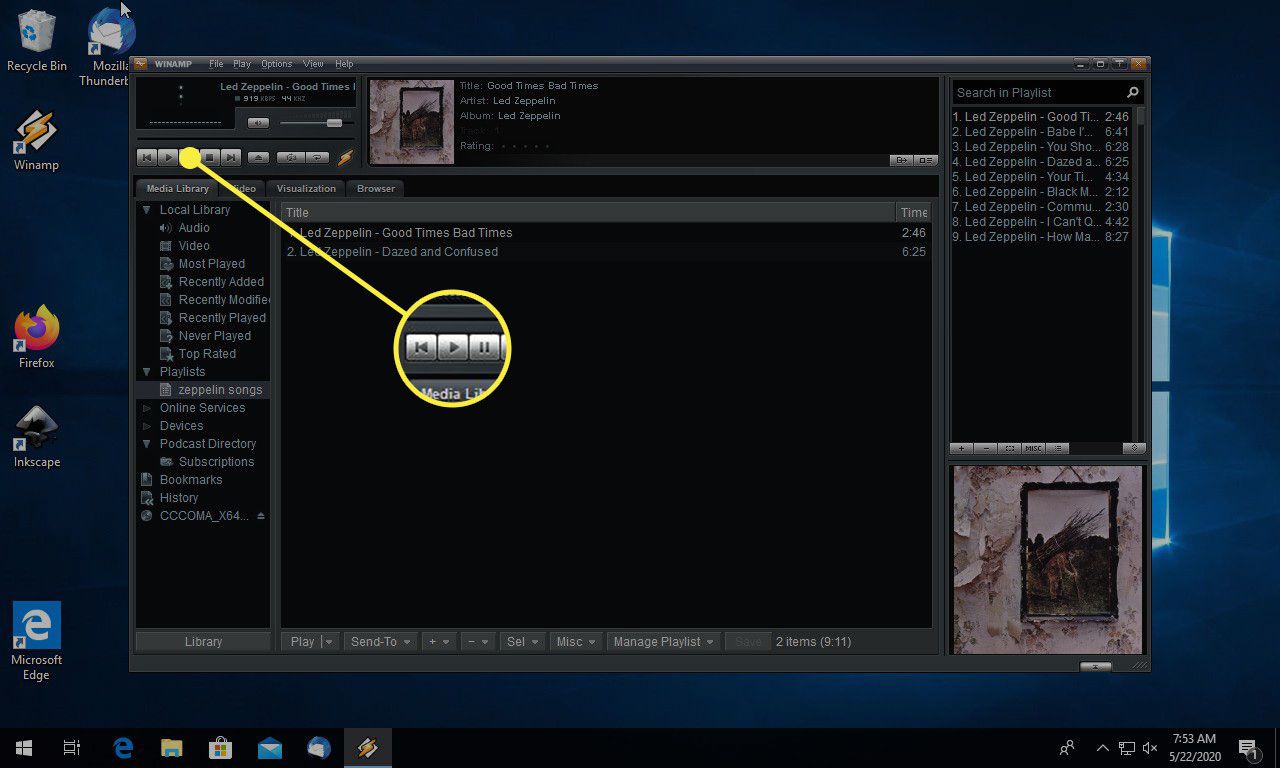Expand the Online Services node
The height and width of the screenshot is (768, 1280).
(x=147, y=408)
